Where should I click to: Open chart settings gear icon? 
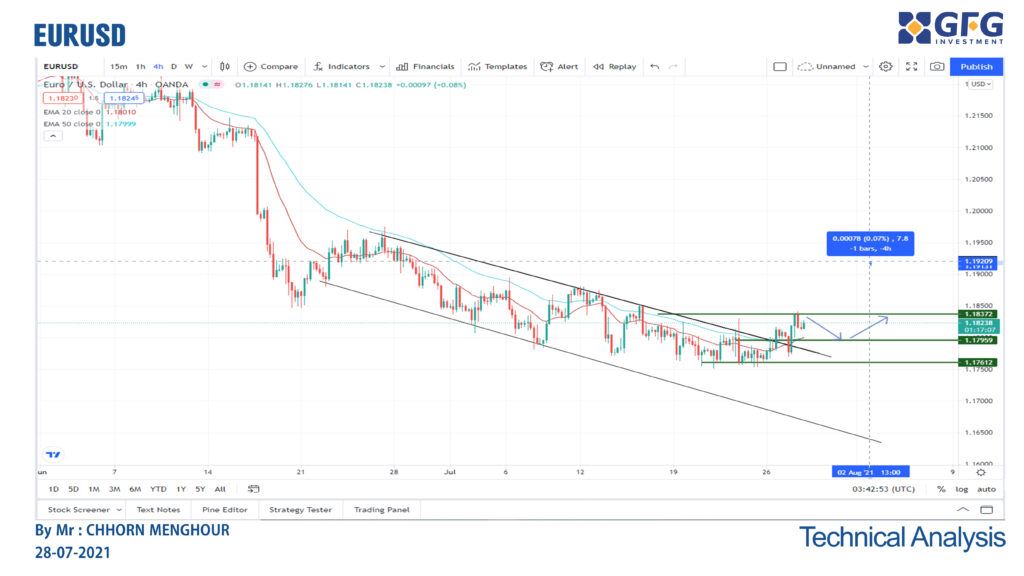[885, 67]
